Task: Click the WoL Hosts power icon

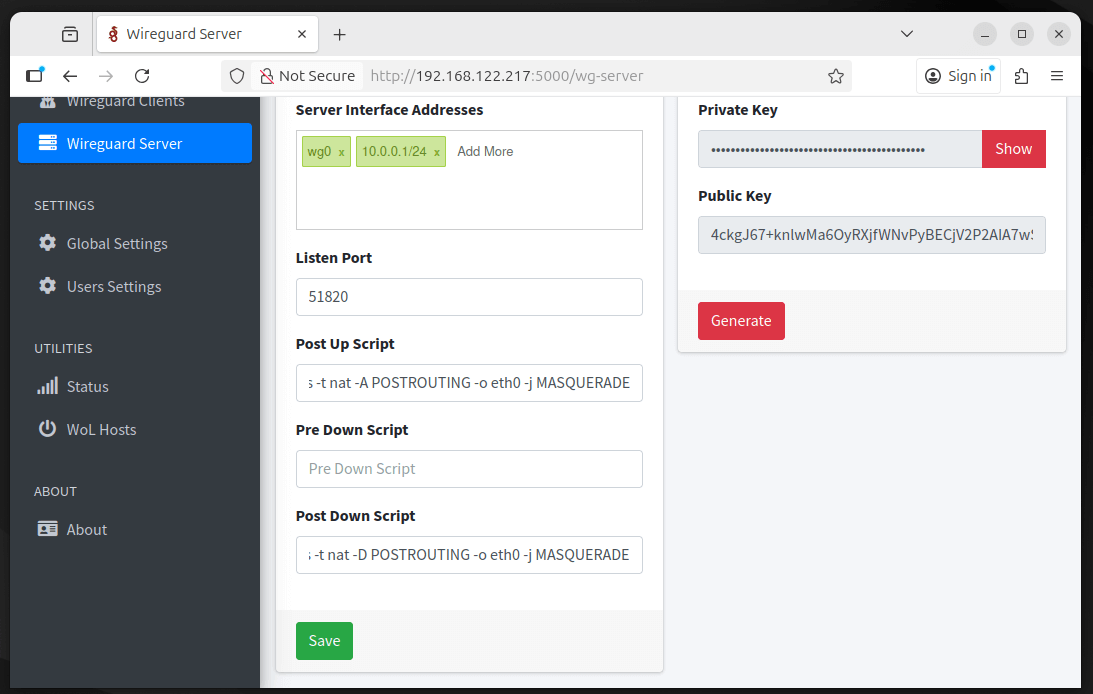Action: click(x=47, y=429)
